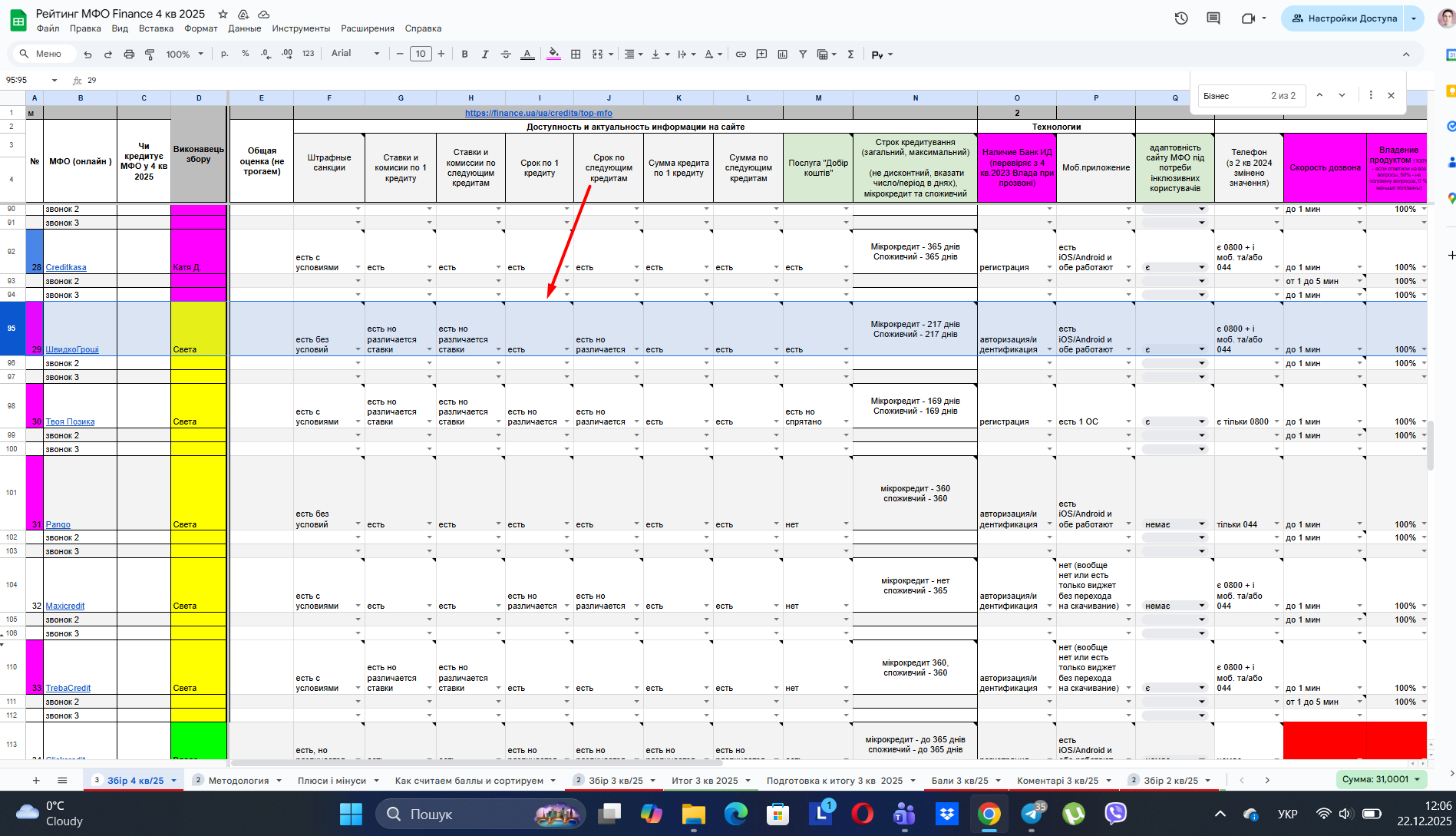Screen dimensions: 1456x836
Task: Star this spreadsheet
Action: coord(223,14)
